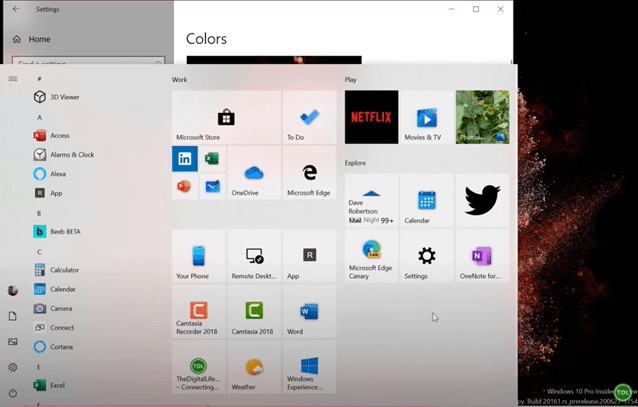The image size is (638, 407).
Task: Open the Your Phone tile
Action: click(x=199, y=256)
